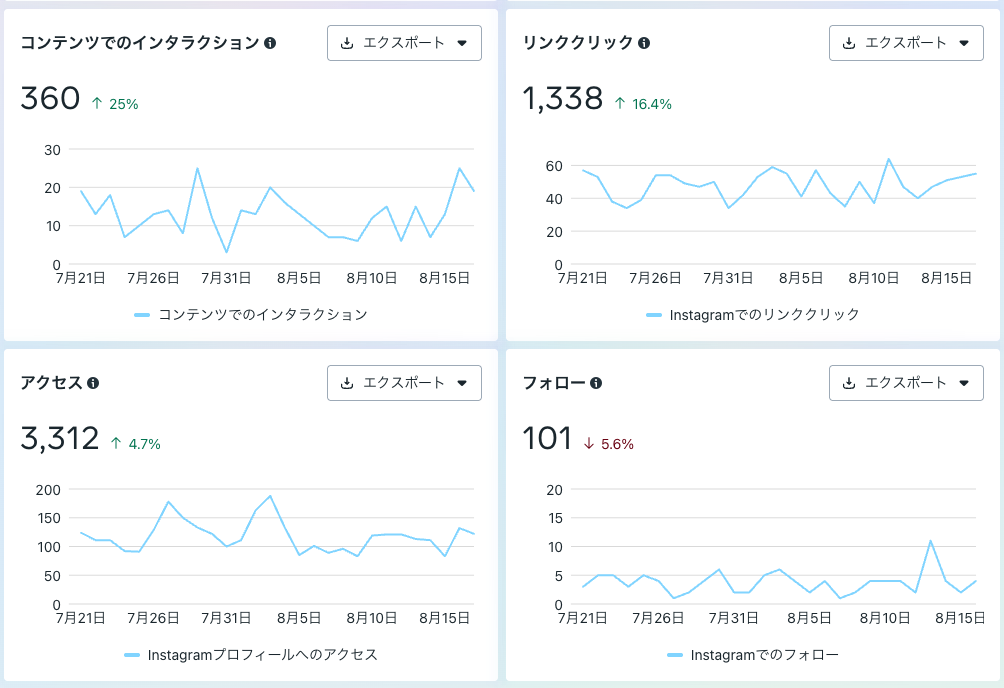
Task: Click info icon beside フォロー title
Action: tap(596, 383)
